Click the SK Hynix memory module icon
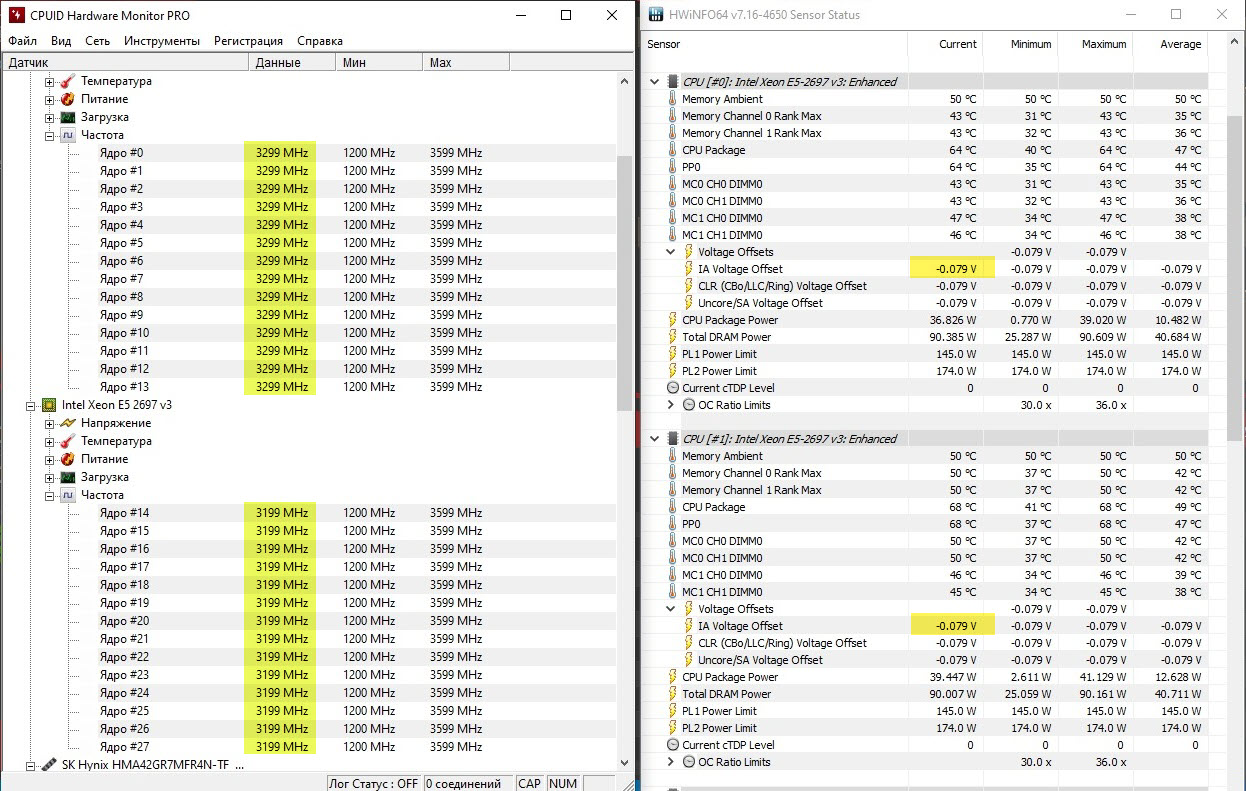The image size is (1246, 791). (48, 765)
